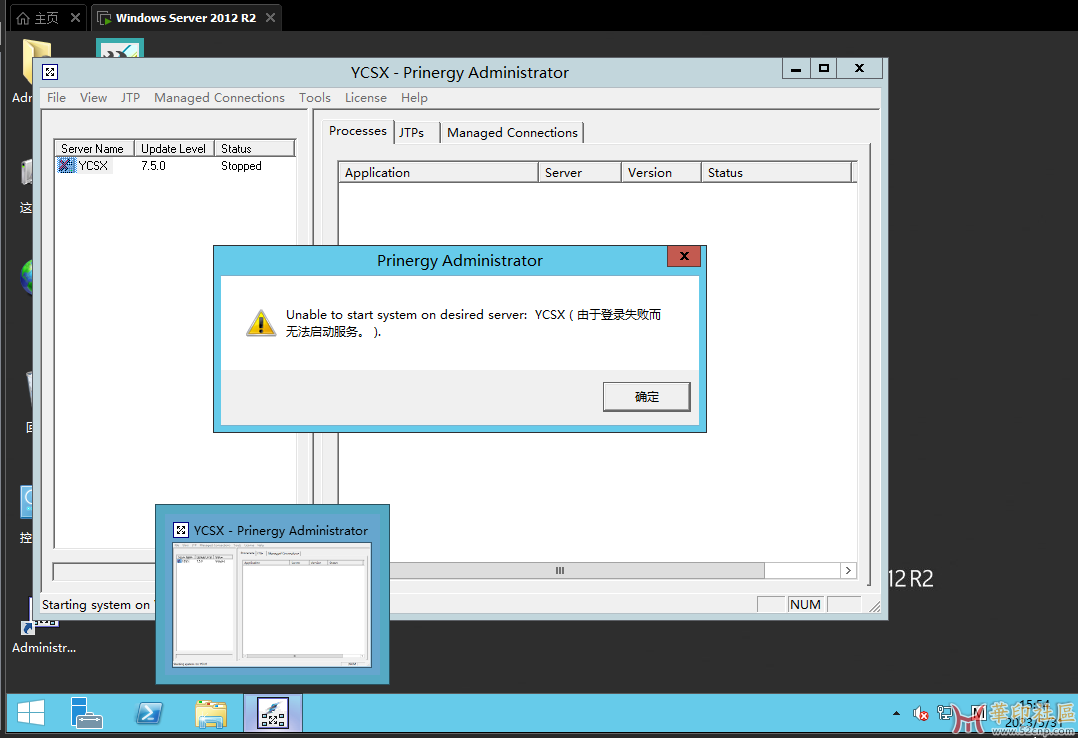Close the 主页 tab

[x=76, y=18]
